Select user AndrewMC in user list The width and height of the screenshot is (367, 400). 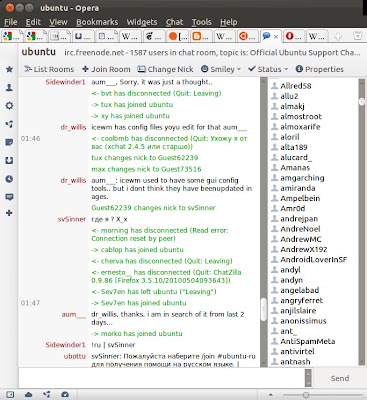pyautogui.click(x=301, y=239)
